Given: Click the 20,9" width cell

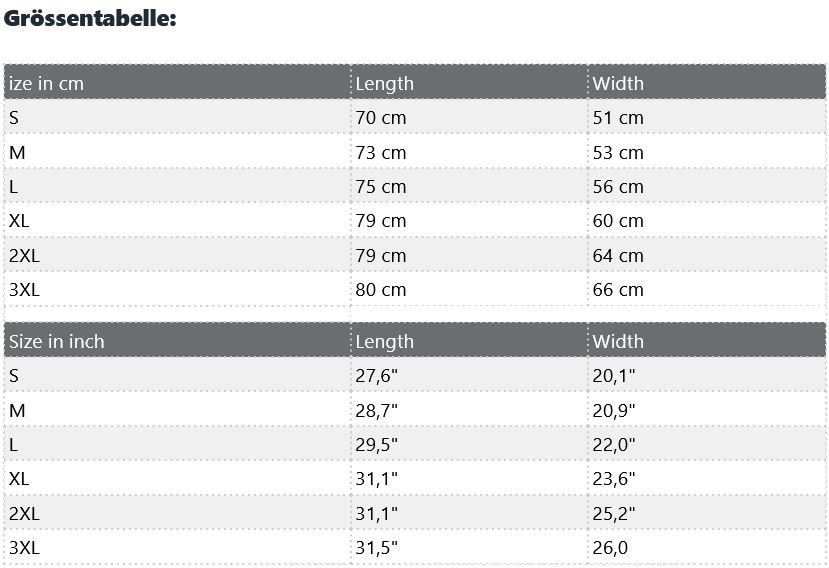Looking at the screenshot, I should tap(614, 411).
